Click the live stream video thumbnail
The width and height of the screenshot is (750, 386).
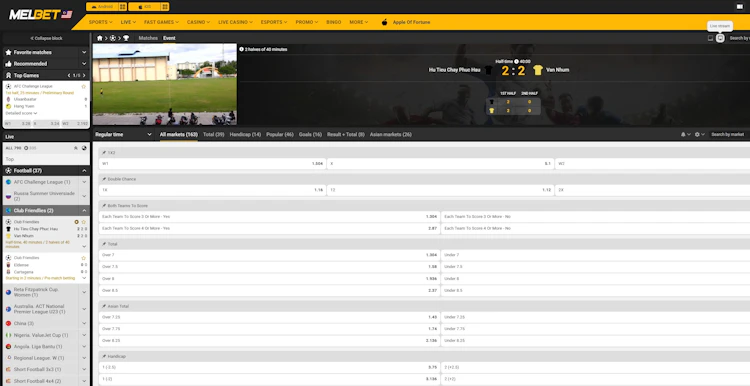165,85
